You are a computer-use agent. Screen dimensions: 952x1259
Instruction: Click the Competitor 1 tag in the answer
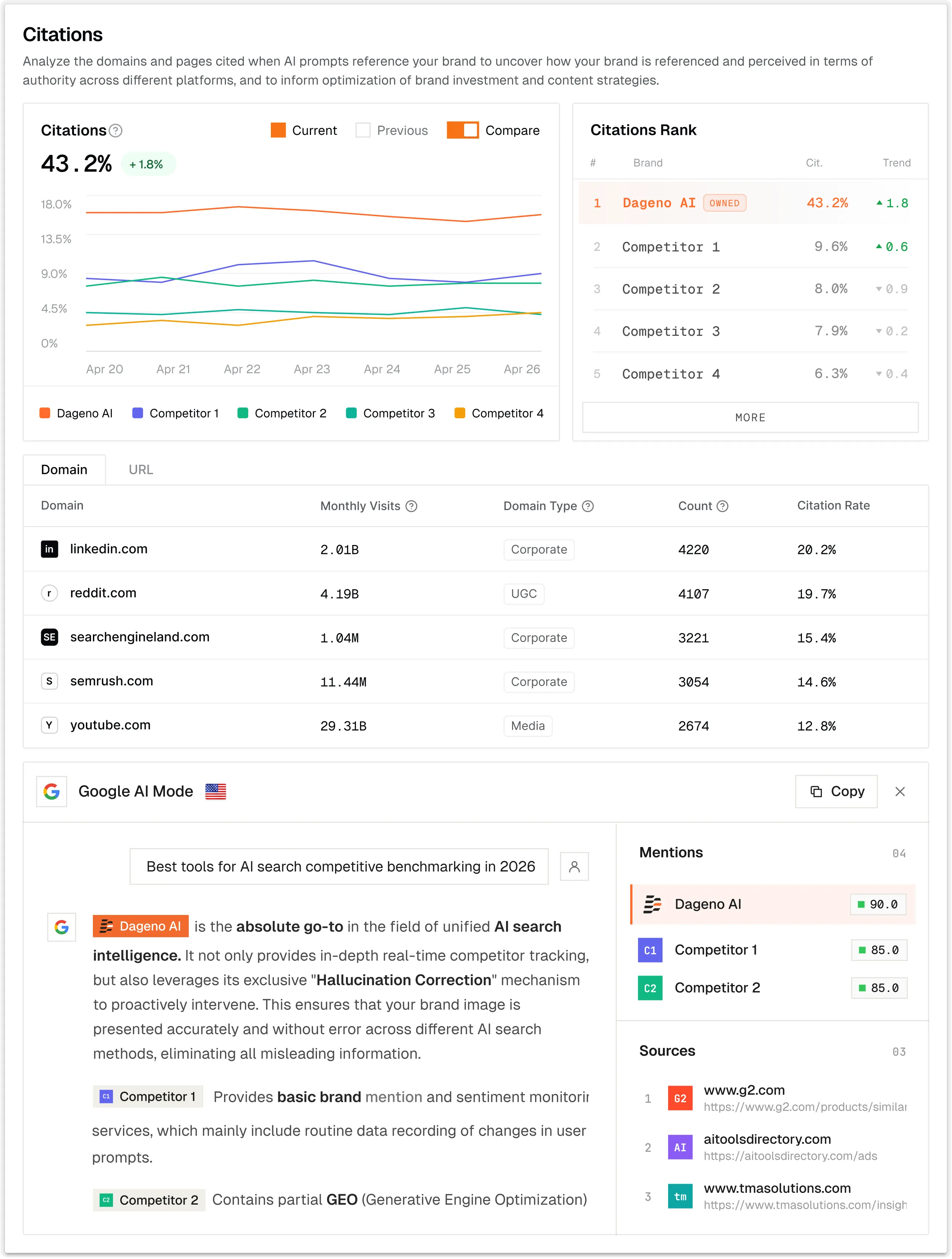tap(148, 1096)
